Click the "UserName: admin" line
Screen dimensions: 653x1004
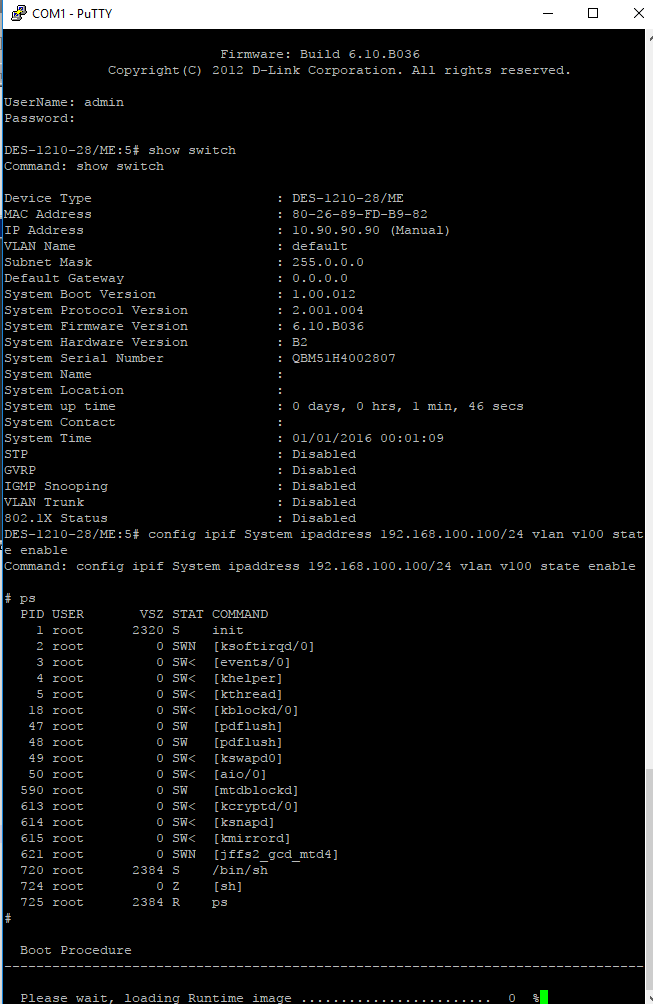coord(64,102)
